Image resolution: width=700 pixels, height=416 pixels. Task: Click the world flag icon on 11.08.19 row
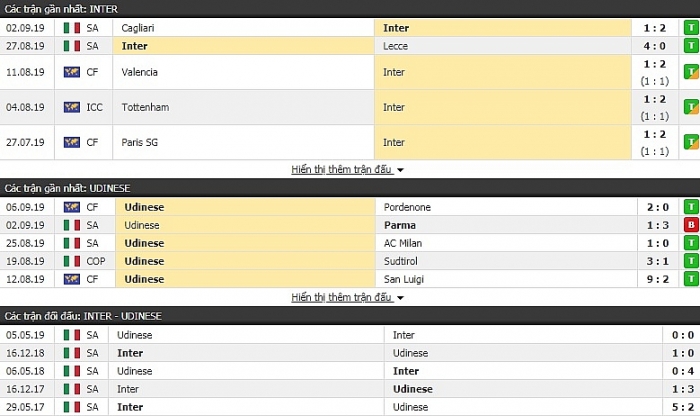point(71,72)
